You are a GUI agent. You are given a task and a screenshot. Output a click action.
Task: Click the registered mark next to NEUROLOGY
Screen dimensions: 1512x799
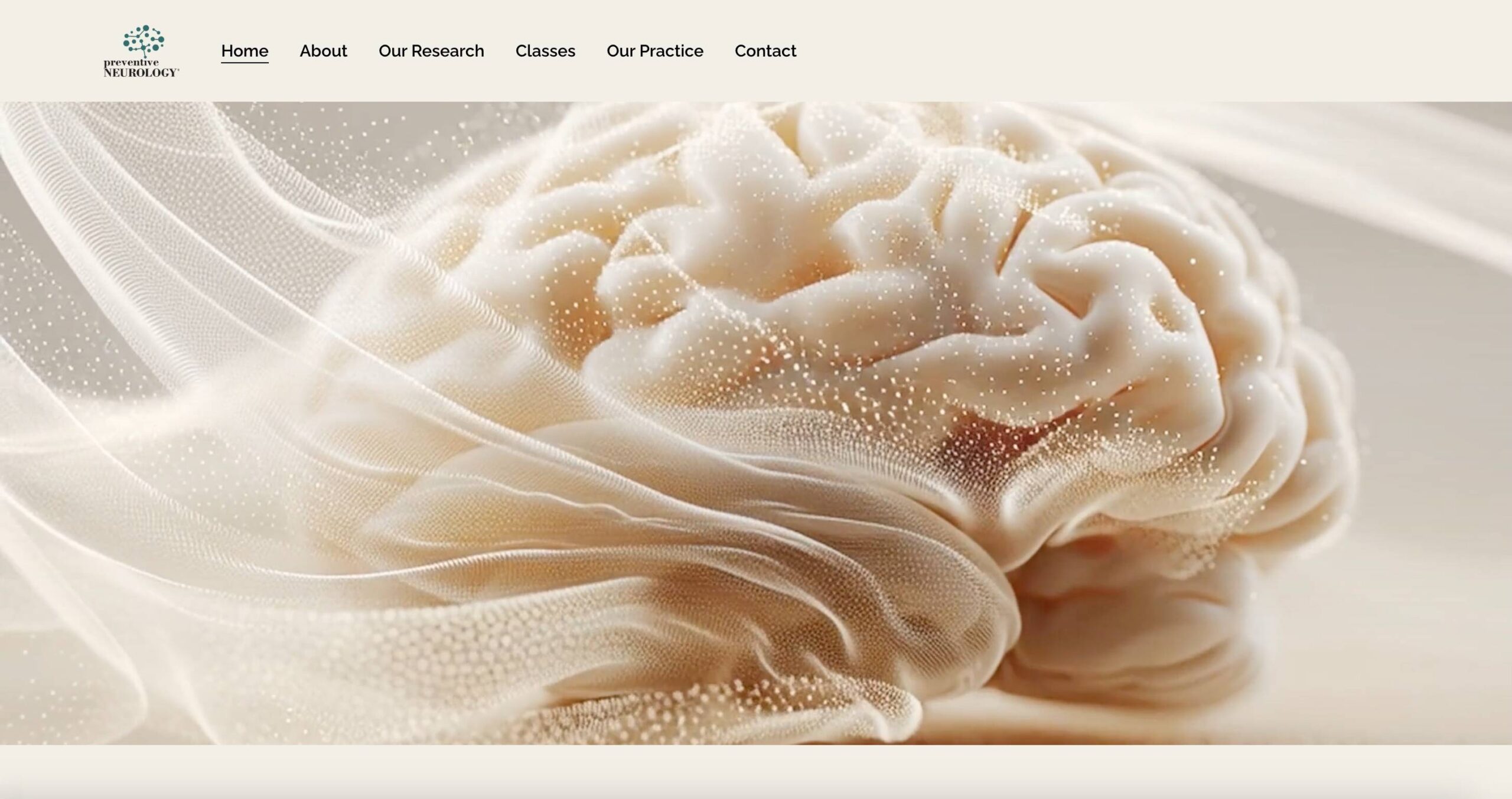(x=178, y=70)
